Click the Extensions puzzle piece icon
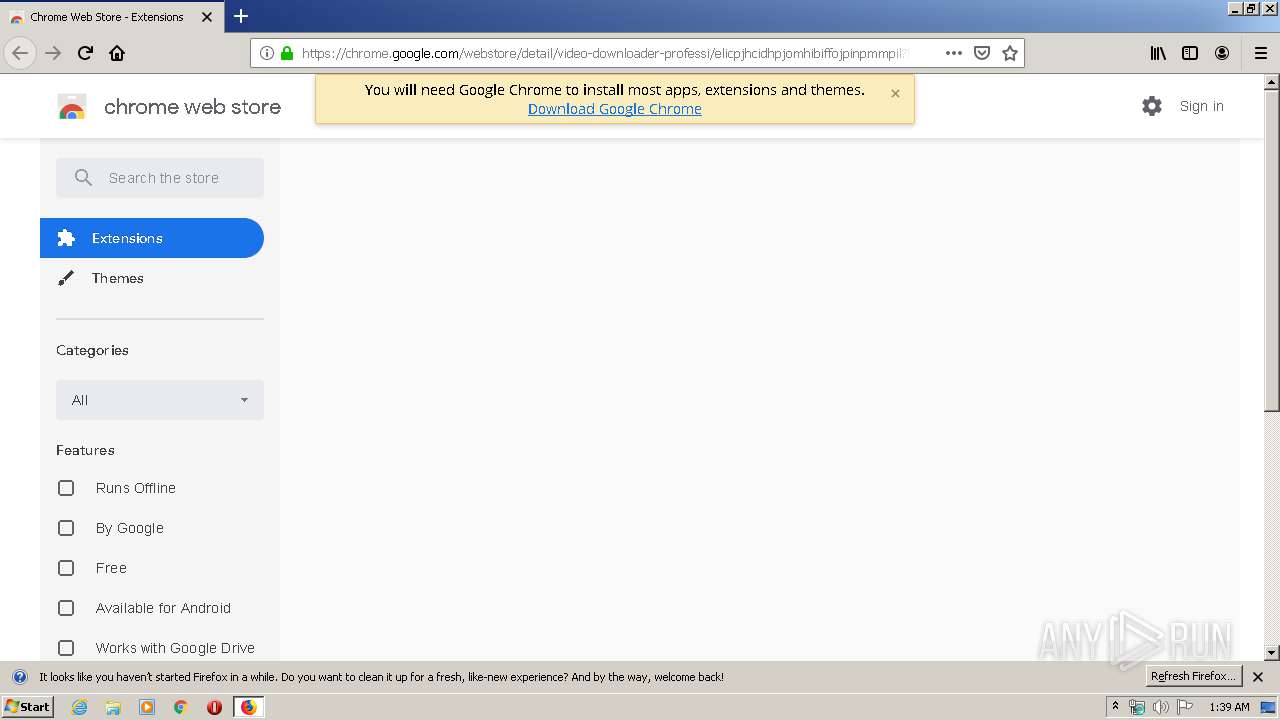The image size is (1280, 720). (x=66, y=238)
